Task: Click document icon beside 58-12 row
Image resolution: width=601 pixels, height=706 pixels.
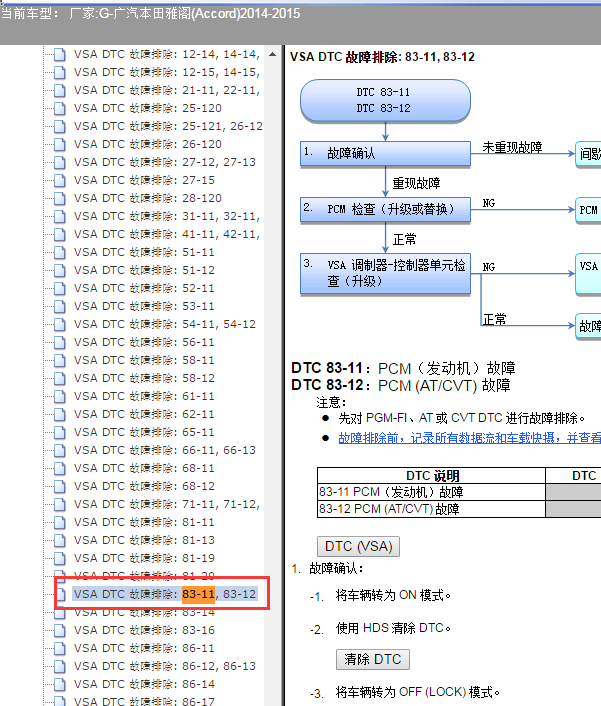Action: [59, 378]
